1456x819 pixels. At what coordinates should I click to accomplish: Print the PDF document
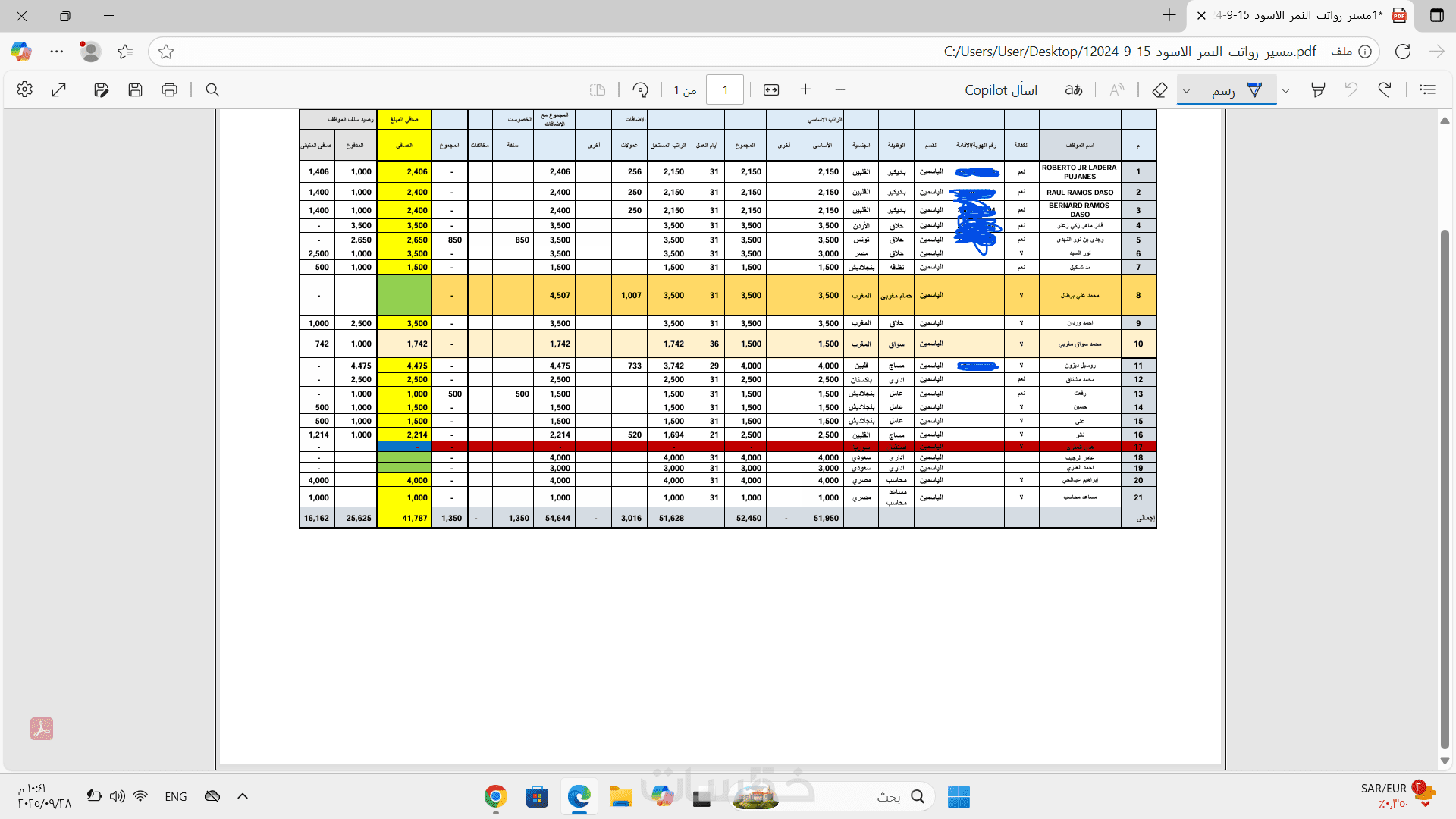169,89
